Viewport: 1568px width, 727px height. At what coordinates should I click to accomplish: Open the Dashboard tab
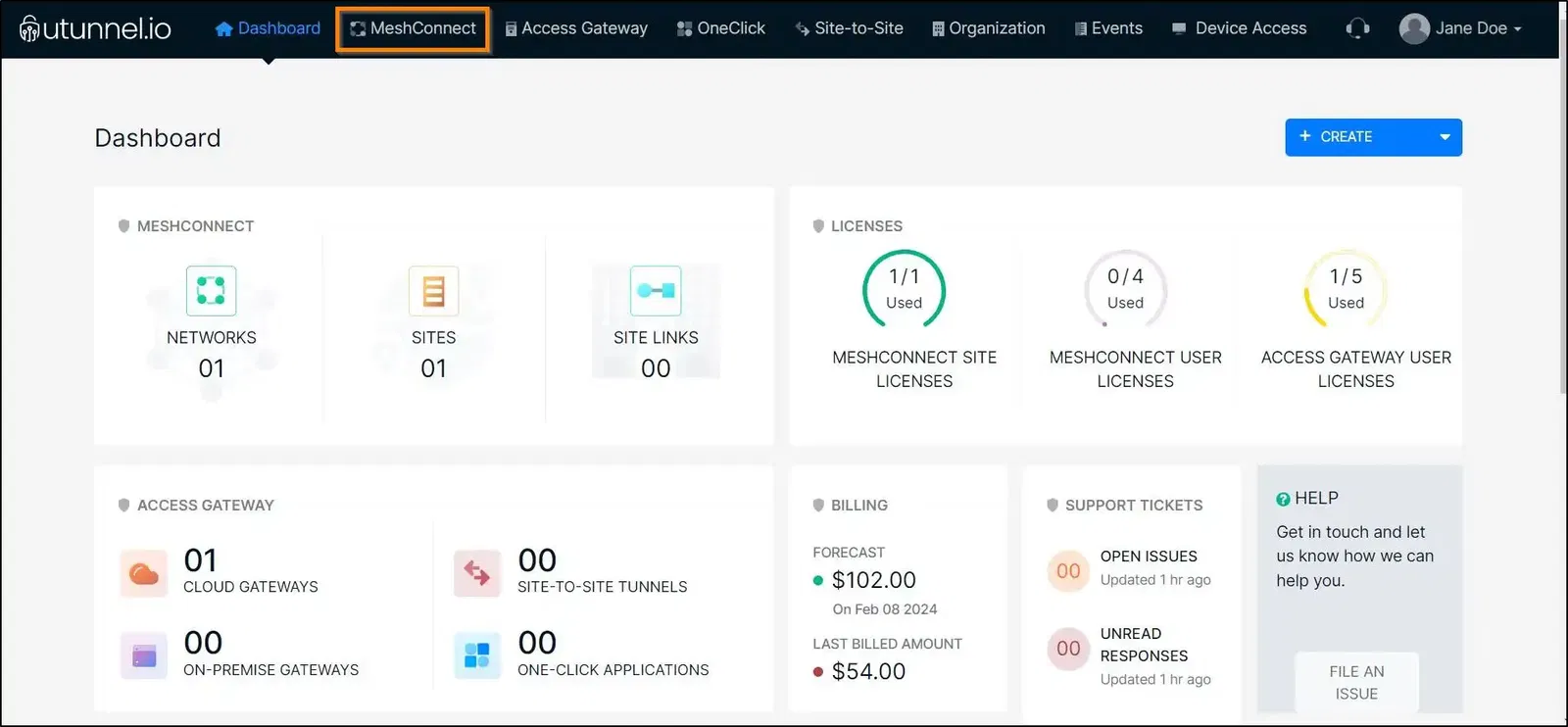(268, 28)
